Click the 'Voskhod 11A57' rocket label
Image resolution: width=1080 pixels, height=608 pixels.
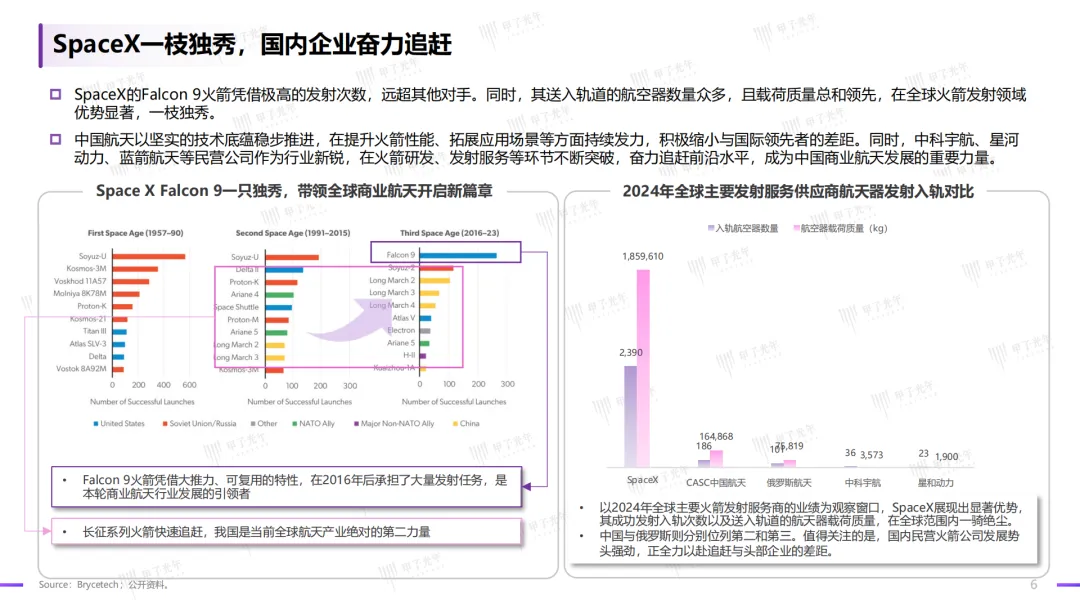pos(81,281)
